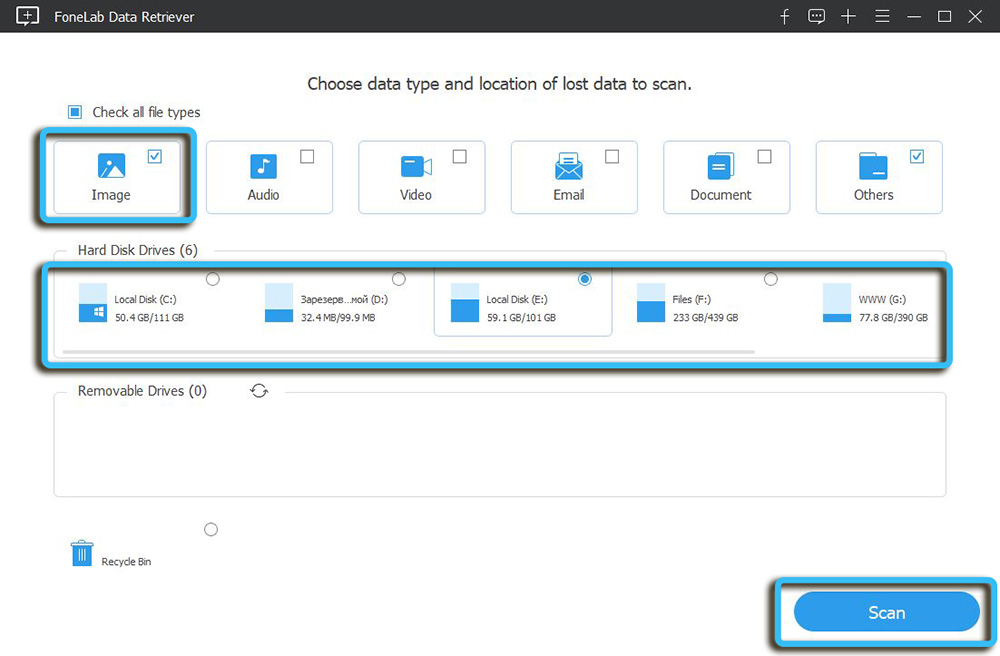
Task: Refresh the Removable Drives list
Action: pos(259,391)
